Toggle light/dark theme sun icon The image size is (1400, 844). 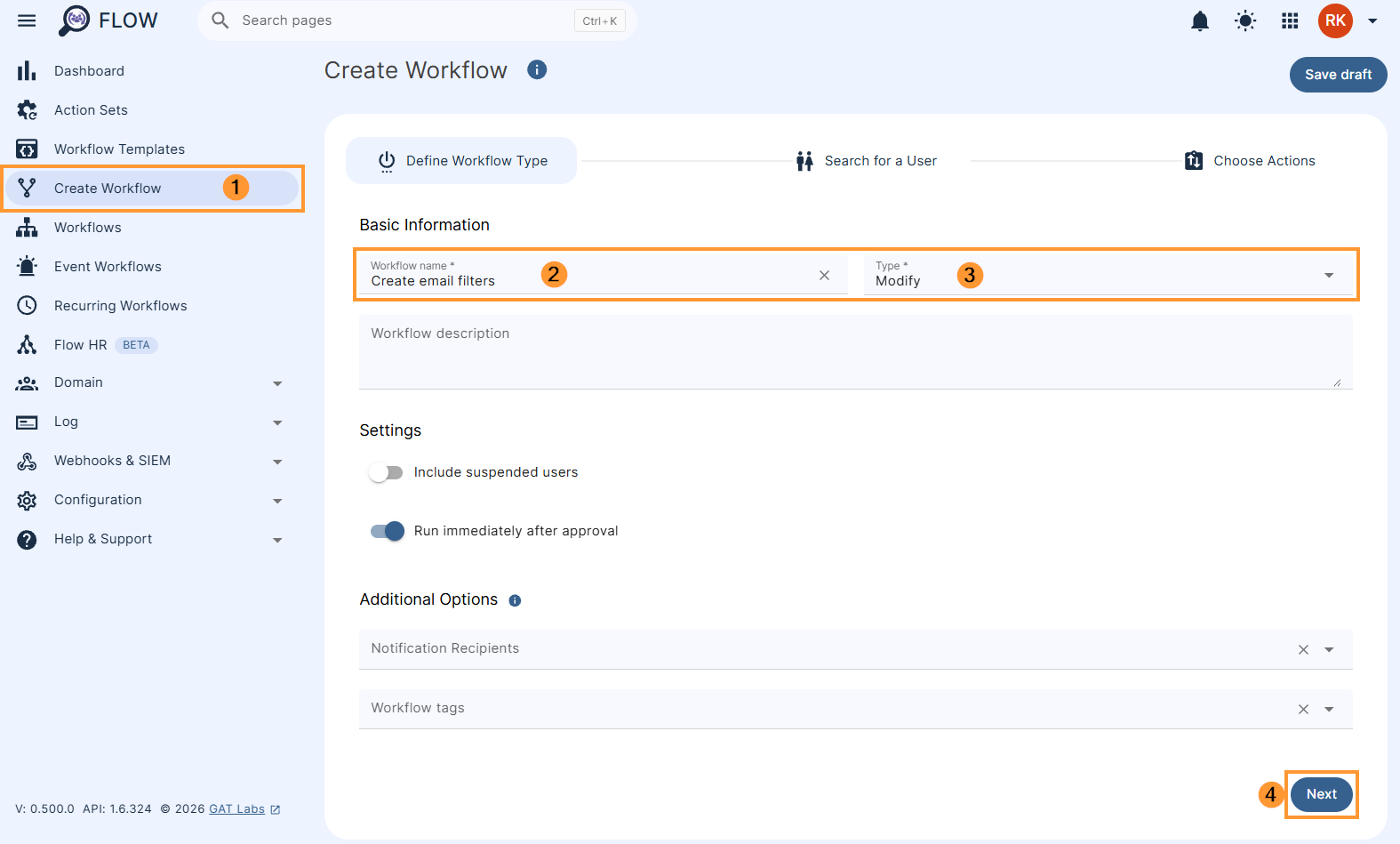[1245, 20]
